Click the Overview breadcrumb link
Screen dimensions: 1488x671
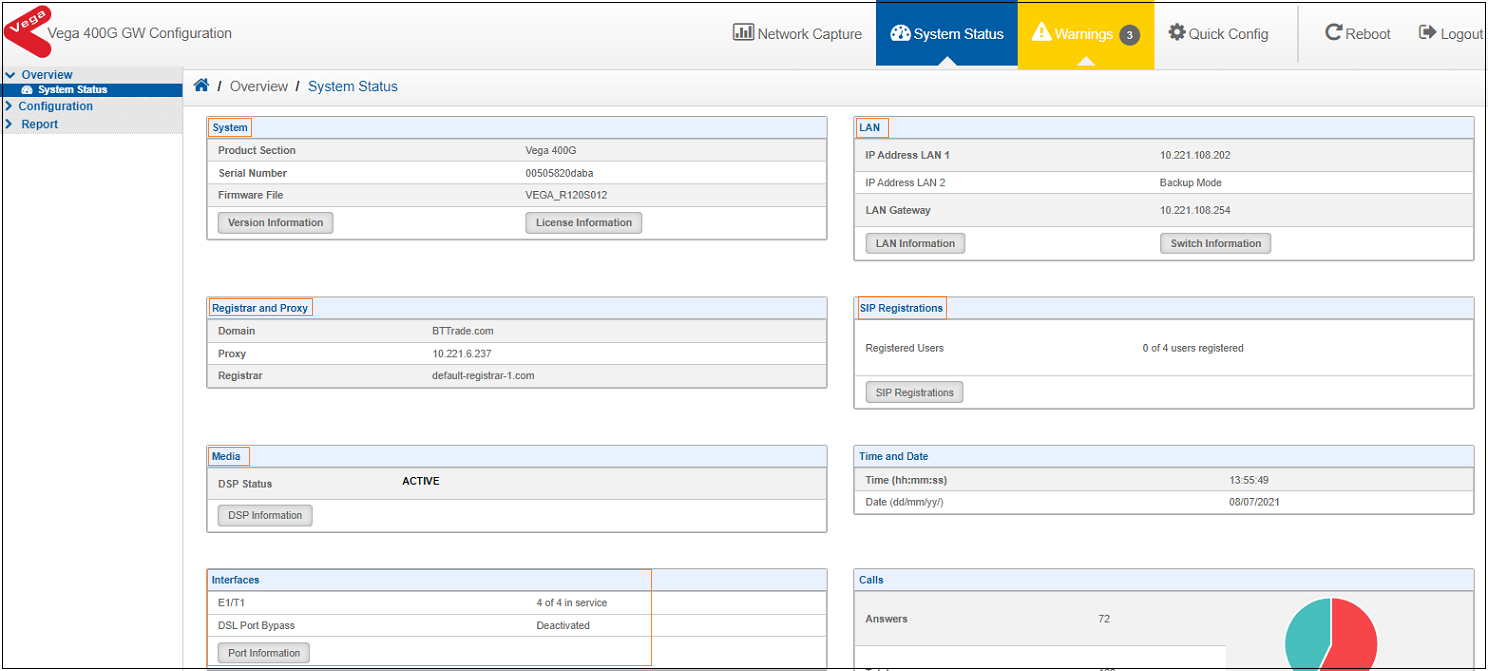tap(259, 86)
